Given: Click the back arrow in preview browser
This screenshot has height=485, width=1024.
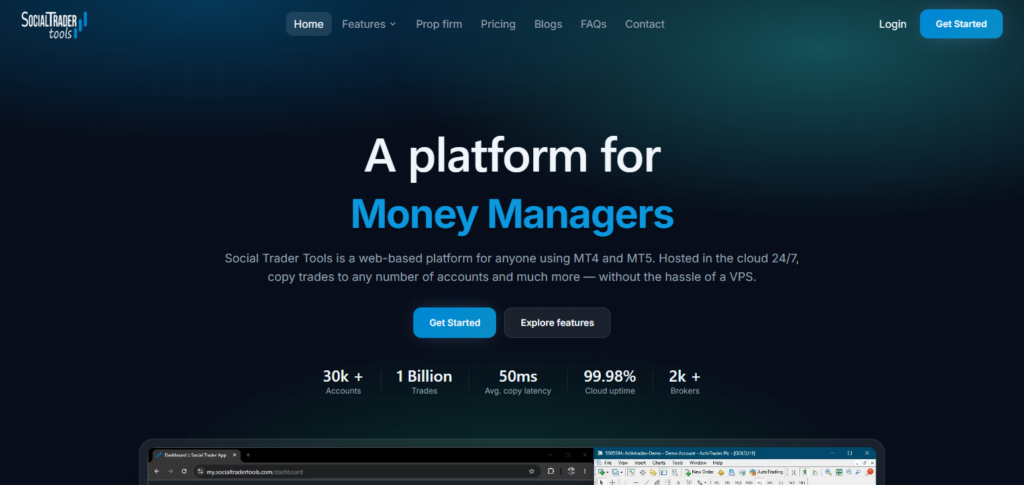Looking at the screenshot, I should coord(157,471).
